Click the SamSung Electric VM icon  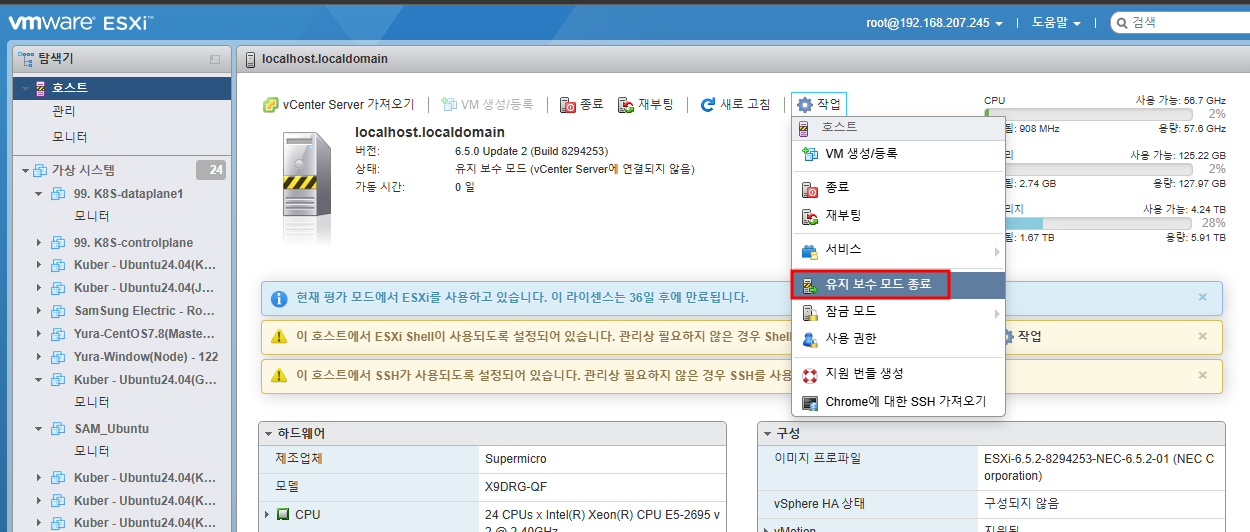[58, 311]
